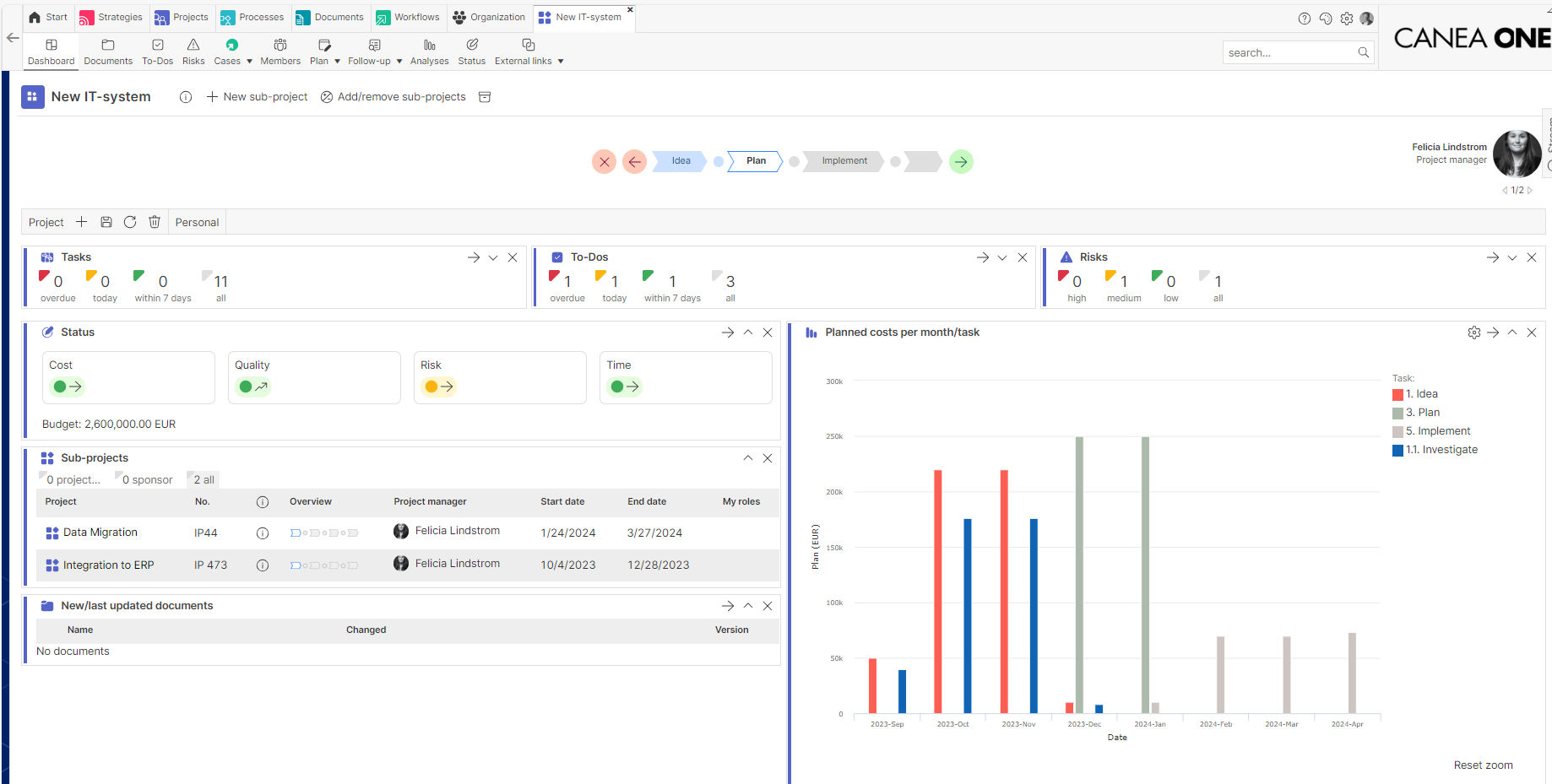
Task: Switch to the Strategies tab
Action: coord(111,17)
